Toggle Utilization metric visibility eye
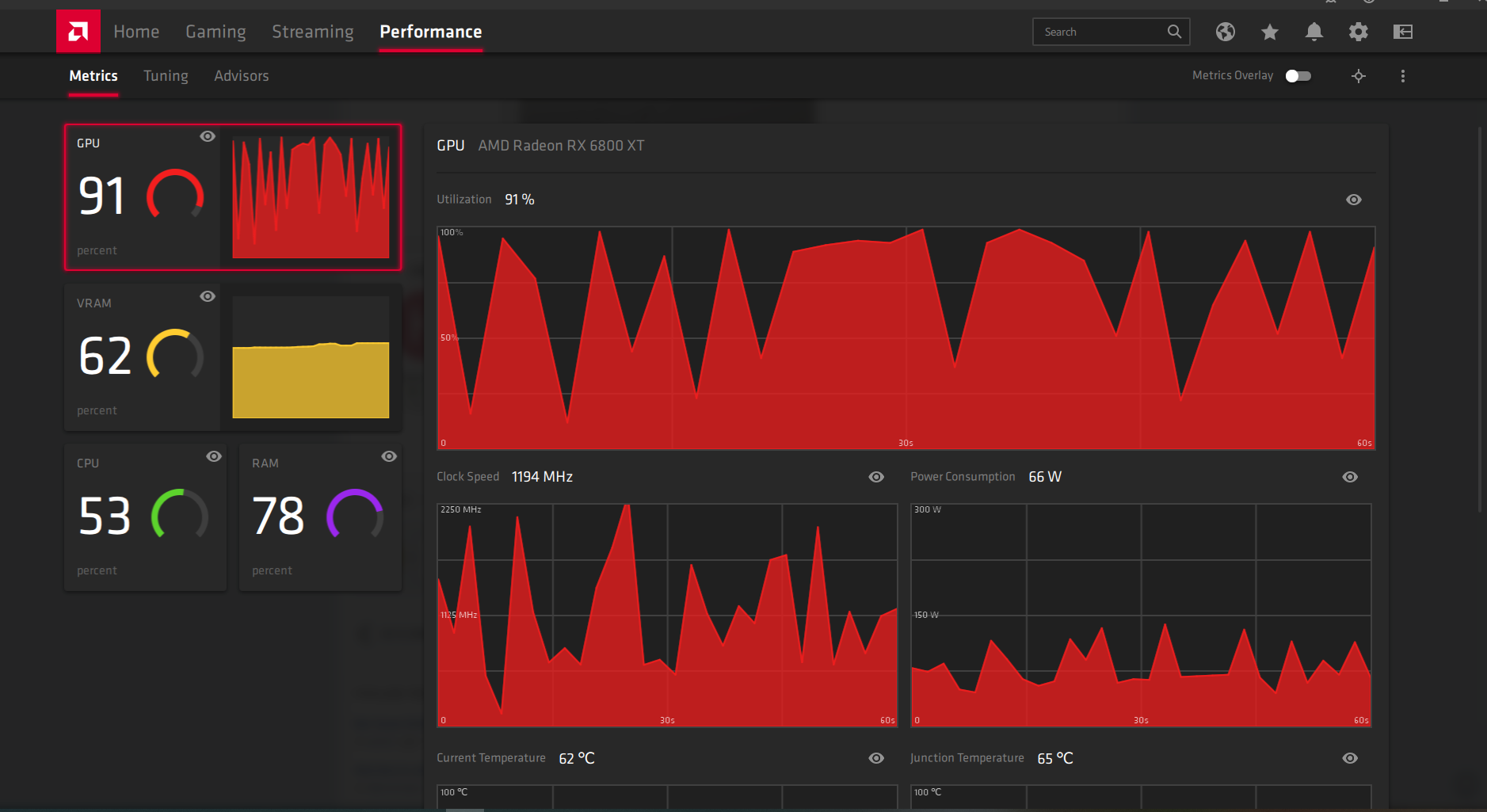This screenshot has width=1487, height=812. point(1354,200)
